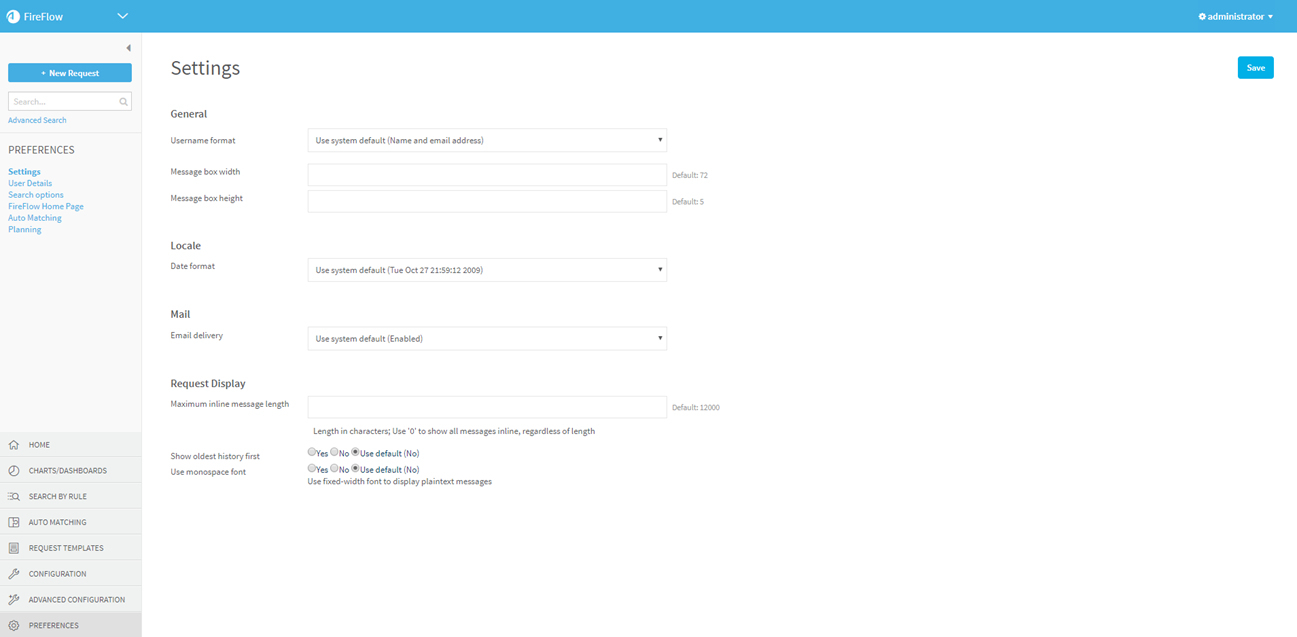Image resolution: width=1297 pixels, height=637 pixels.
Task: Select Yes for Show oldest history first
Action: (x=312, y=452)
